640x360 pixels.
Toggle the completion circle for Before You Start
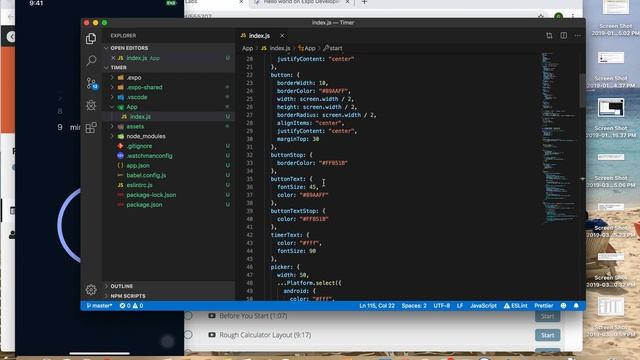(188, 316)
